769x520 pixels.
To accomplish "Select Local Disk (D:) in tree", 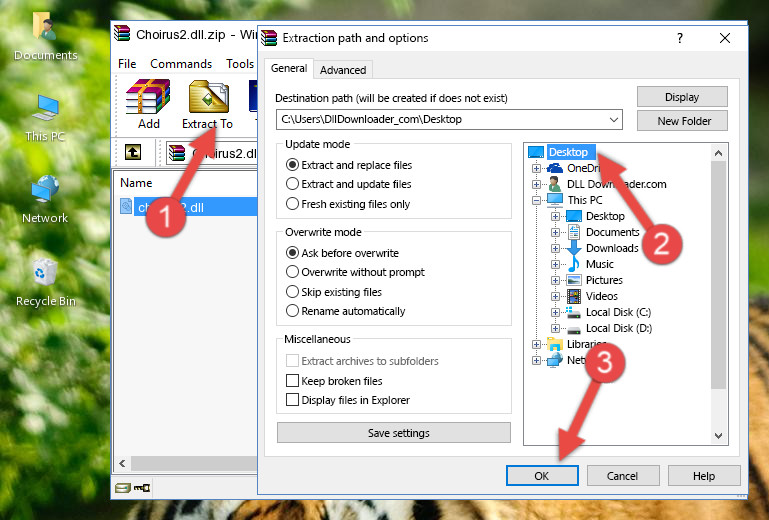I will click(x=619, y=328).
